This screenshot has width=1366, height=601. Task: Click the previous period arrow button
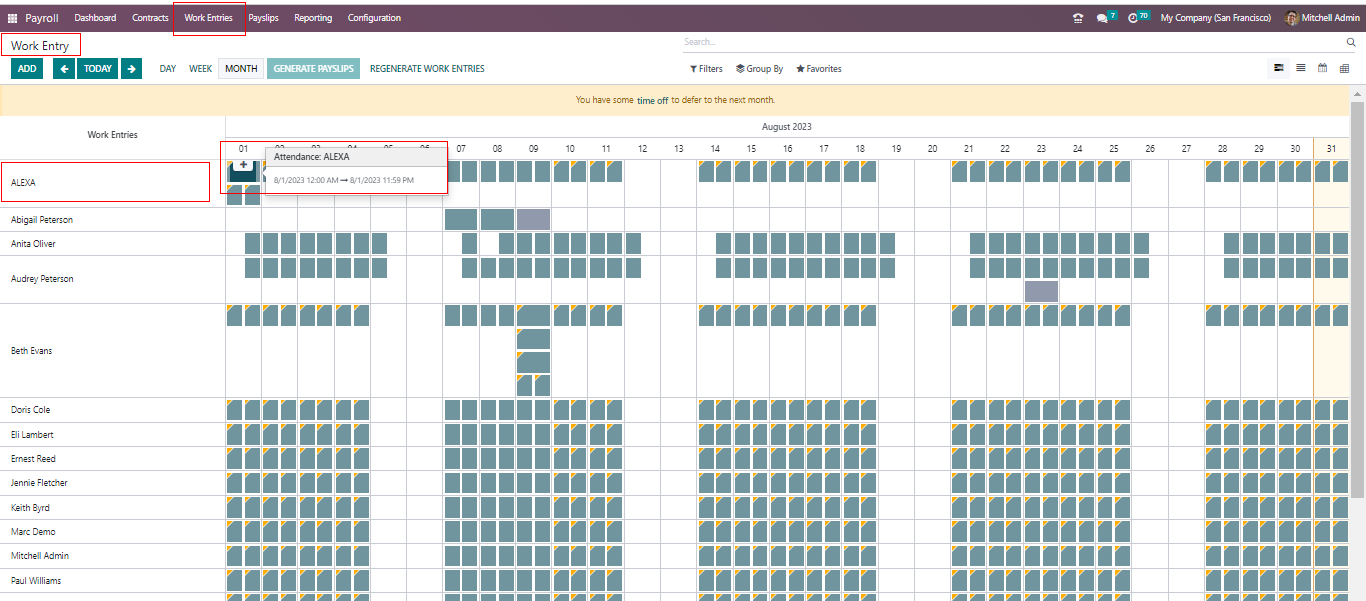click(64, 69)
